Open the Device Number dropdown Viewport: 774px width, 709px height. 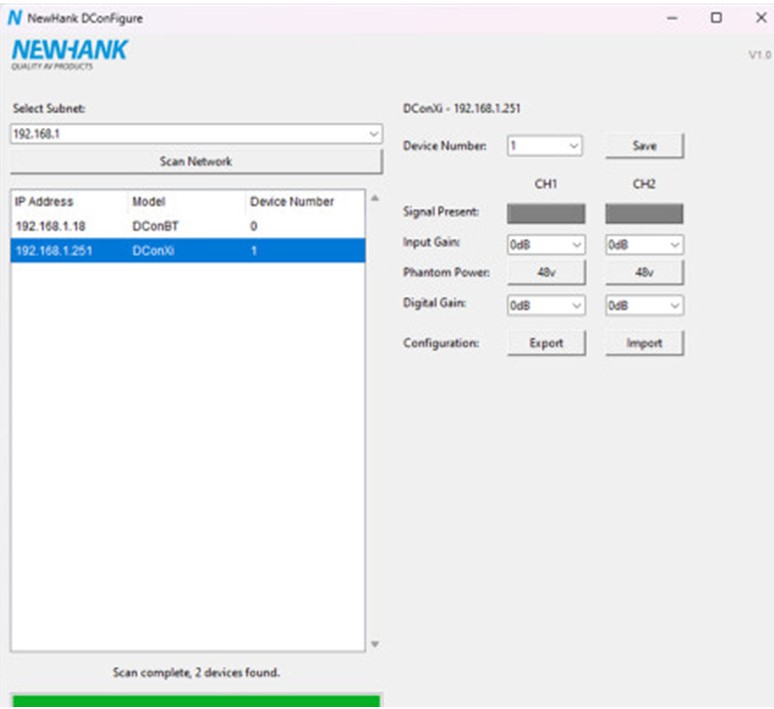point(544,146)
